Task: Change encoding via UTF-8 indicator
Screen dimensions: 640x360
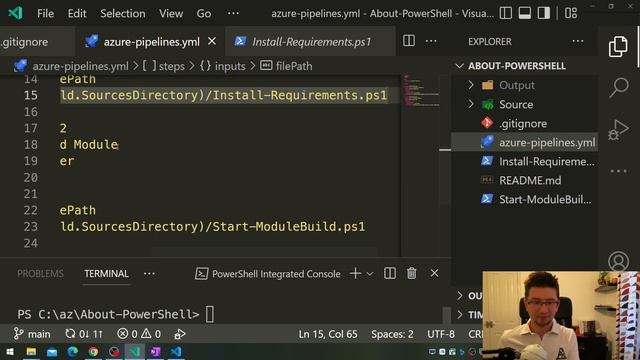Action: tap(441, 334)
